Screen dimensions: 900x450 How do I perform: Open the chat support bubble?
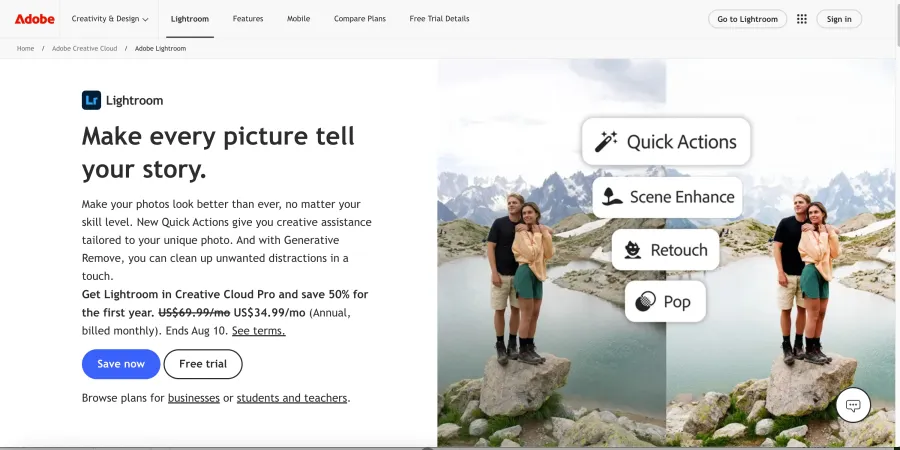pos(853,405)
